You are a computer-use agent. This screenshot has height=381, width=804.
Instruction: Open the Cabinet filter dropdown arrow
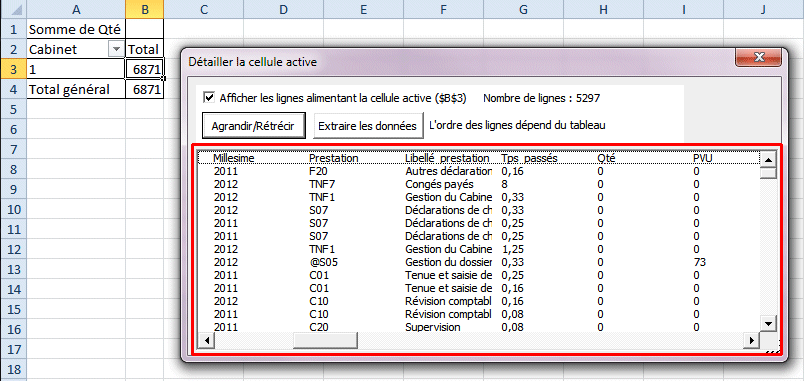117,49
